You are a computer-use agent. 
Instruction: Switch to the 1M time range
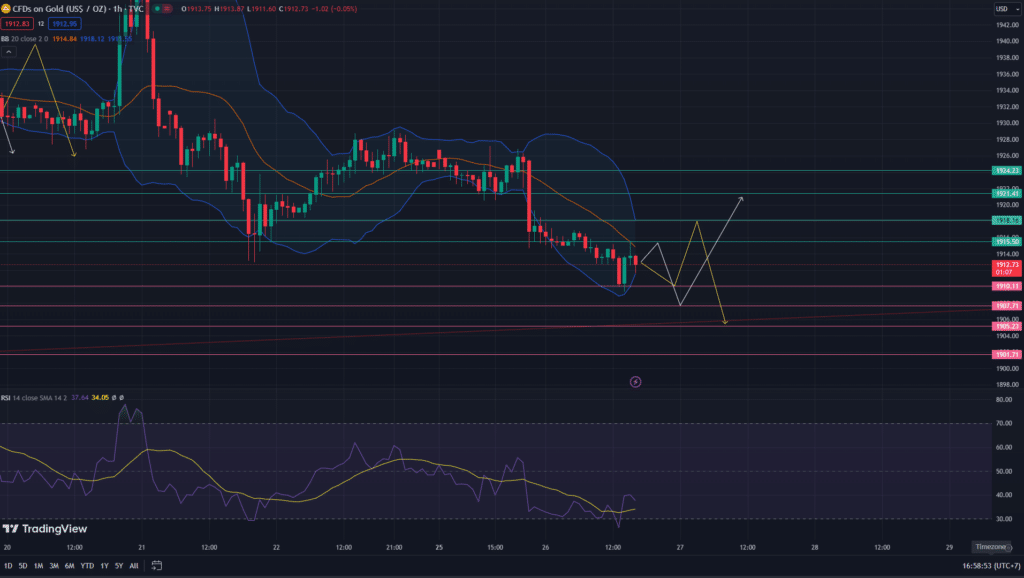tap(39, 566)
